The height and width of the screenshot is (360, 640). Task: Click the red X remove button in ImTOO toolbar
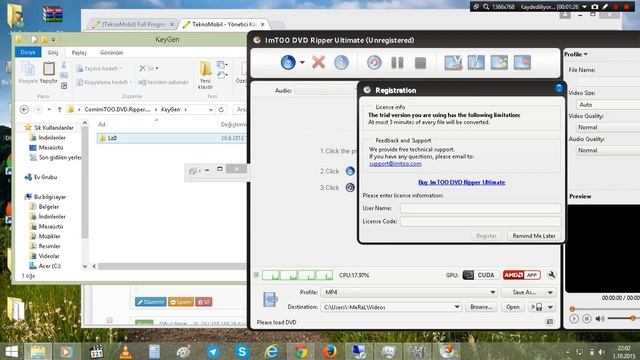pos(318,62)
